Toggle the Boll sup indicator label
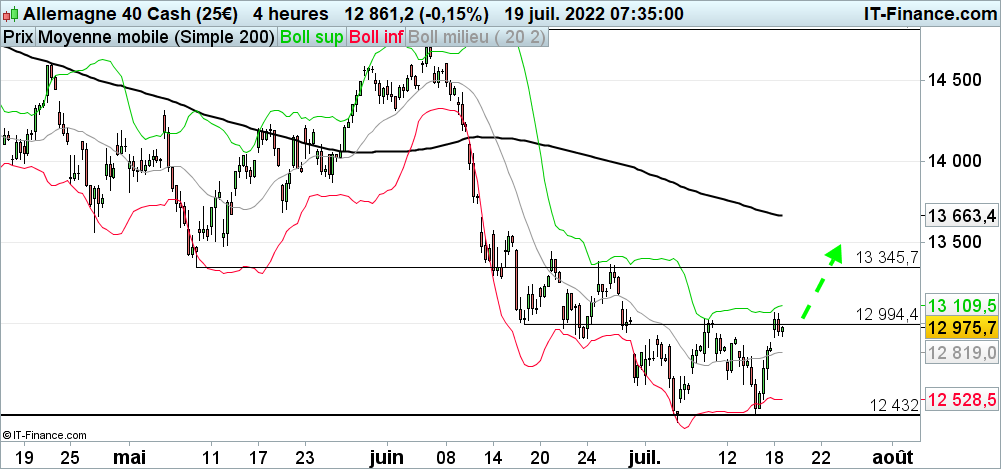This screenshot has height=469, width=1001. 312,37
